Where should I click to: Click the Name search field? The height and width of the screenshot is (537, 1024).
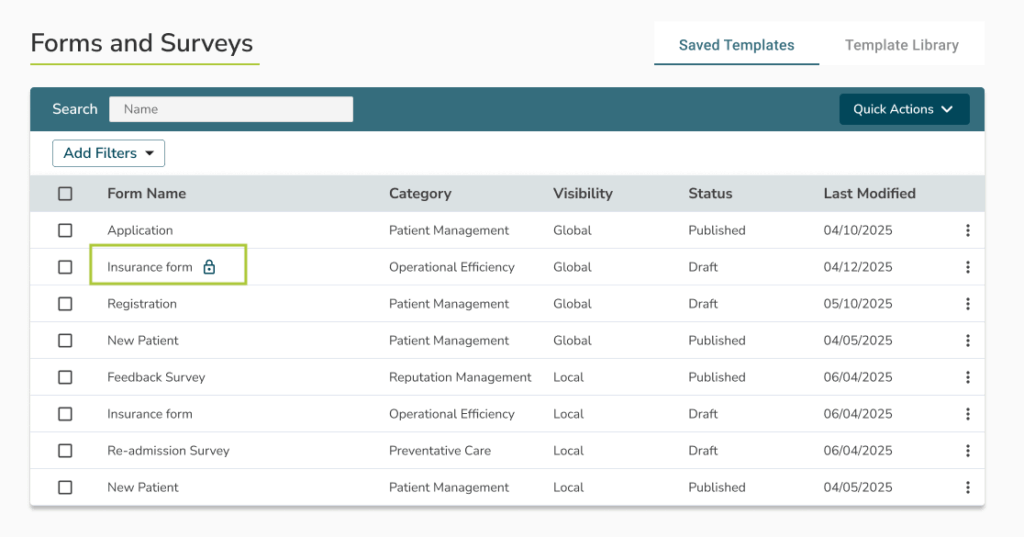point(230,109)
